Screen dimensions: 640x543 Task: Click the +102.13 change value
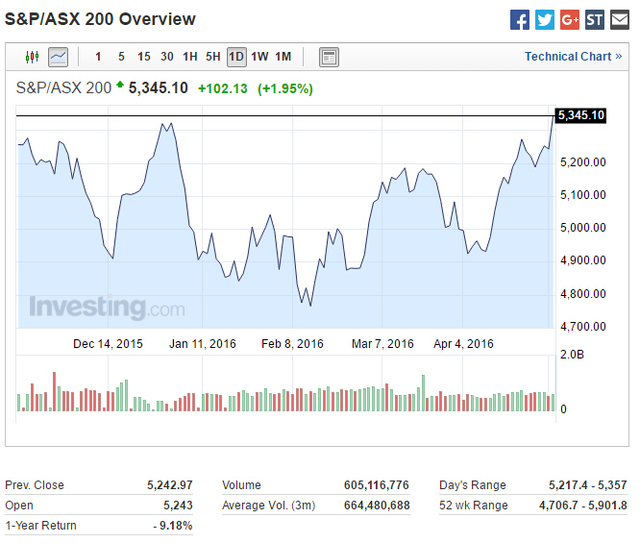click(x=223, y=89)
